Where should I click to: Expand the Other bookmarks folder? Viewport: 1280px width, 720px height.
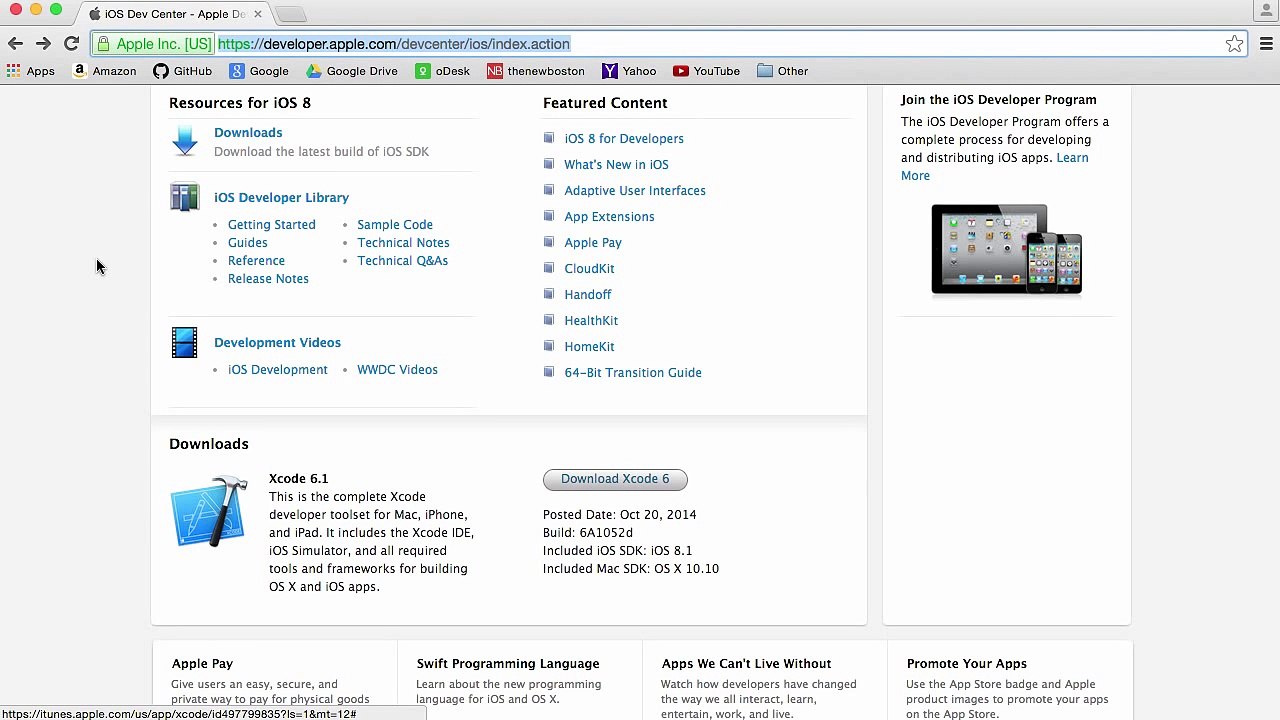(x=783, y=71)
